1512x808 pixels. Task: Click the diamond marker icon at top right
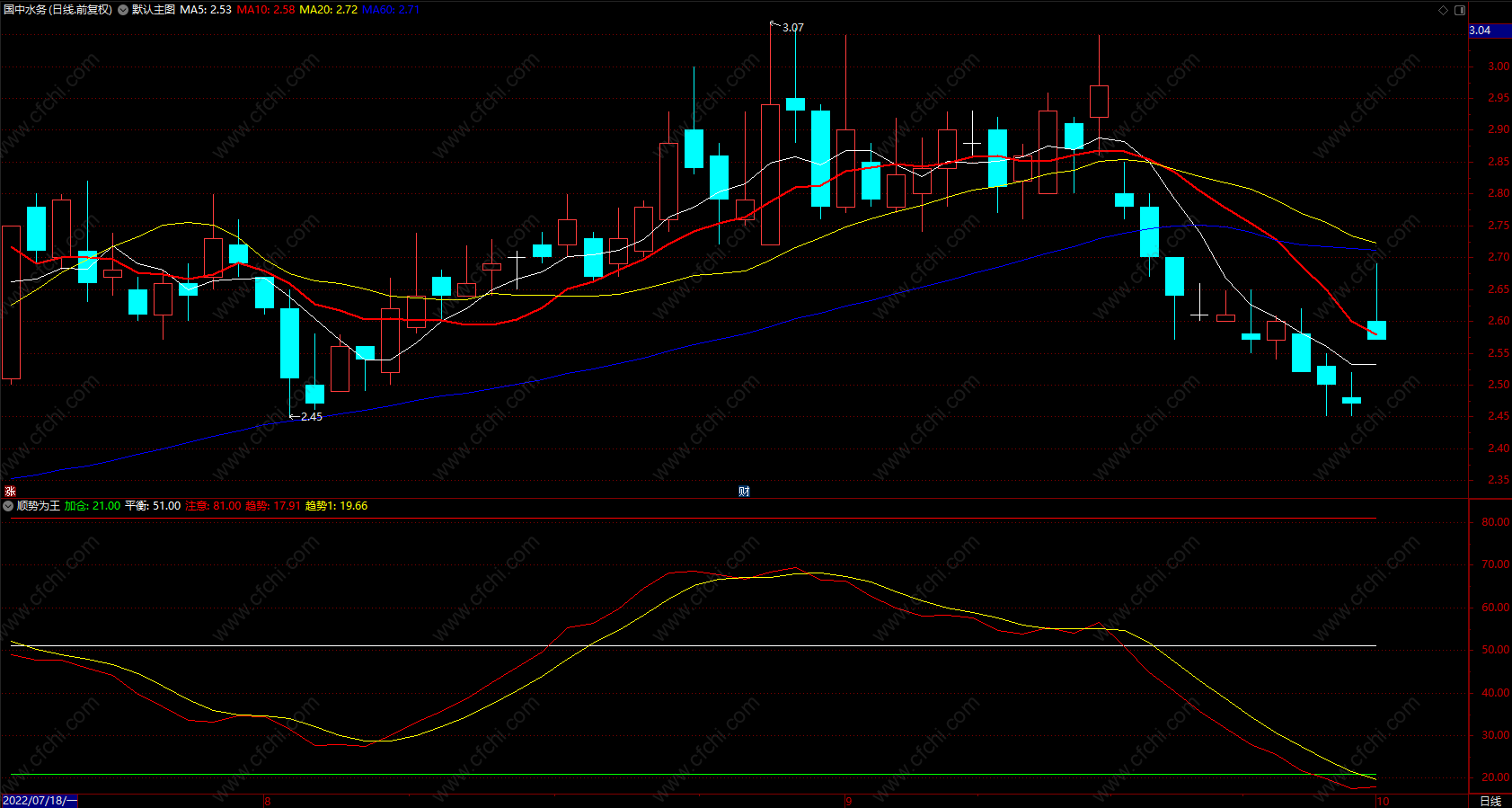point(1444,10)
